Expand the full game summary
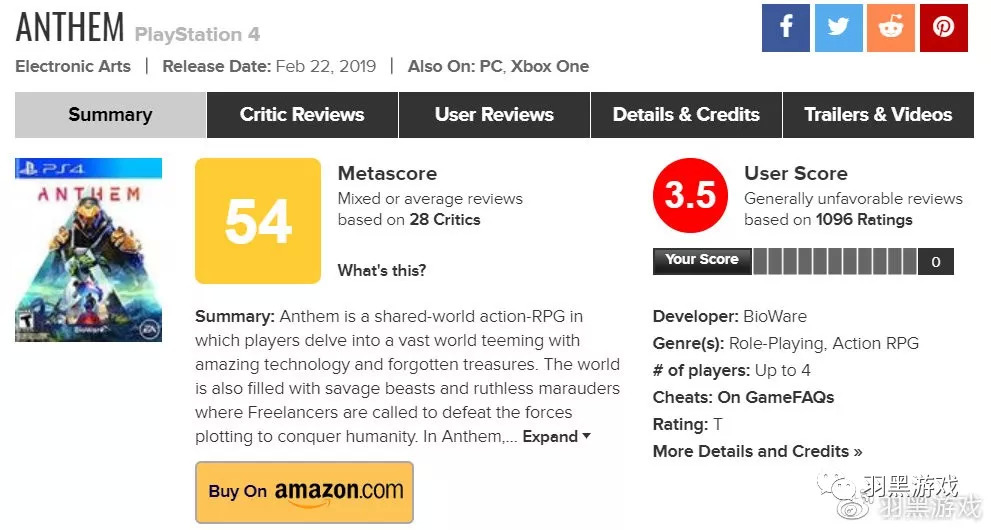The image size is (991, 530). (556, 437)
